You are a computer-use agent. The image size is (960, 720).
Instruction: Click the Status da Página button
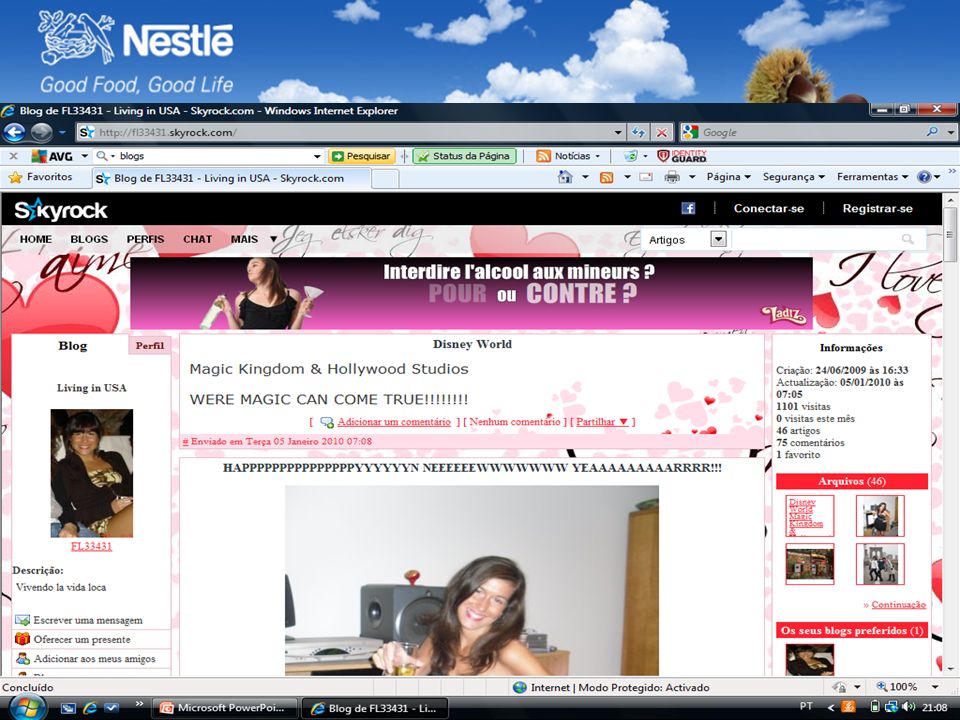(464, 156)
